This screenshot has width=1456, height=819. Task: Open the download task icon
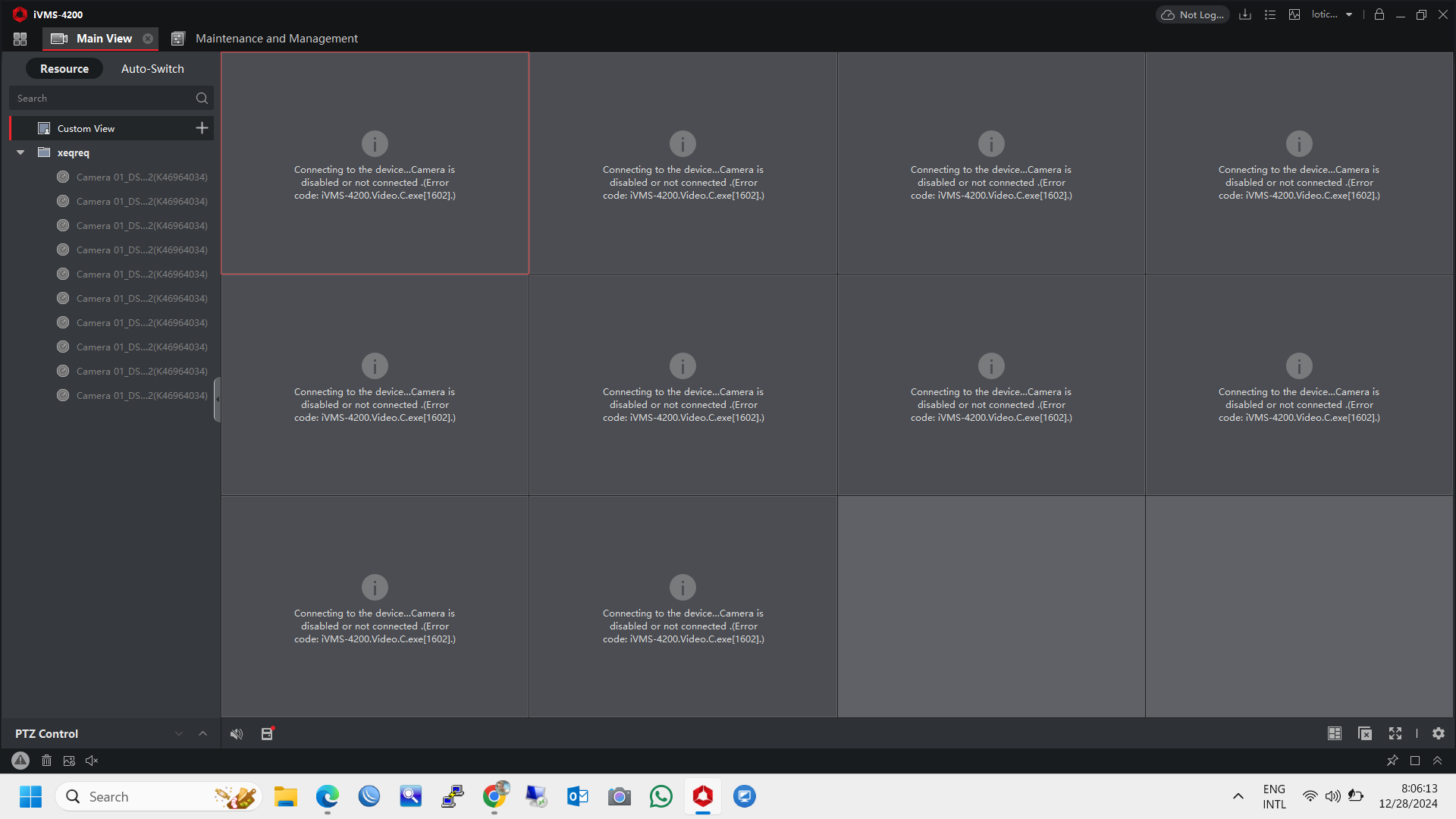(x=1245, y=14)
